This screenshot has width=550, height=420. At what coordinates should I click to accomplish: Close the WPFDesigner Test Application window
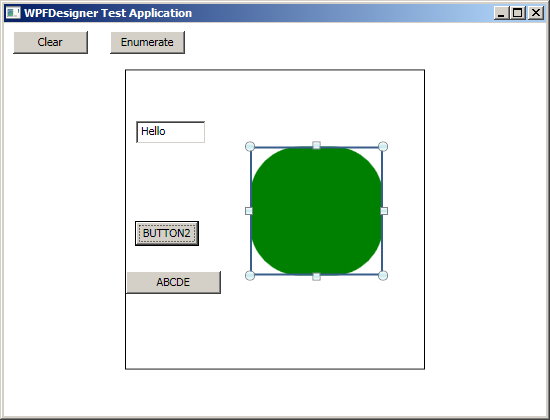(536, 13)
